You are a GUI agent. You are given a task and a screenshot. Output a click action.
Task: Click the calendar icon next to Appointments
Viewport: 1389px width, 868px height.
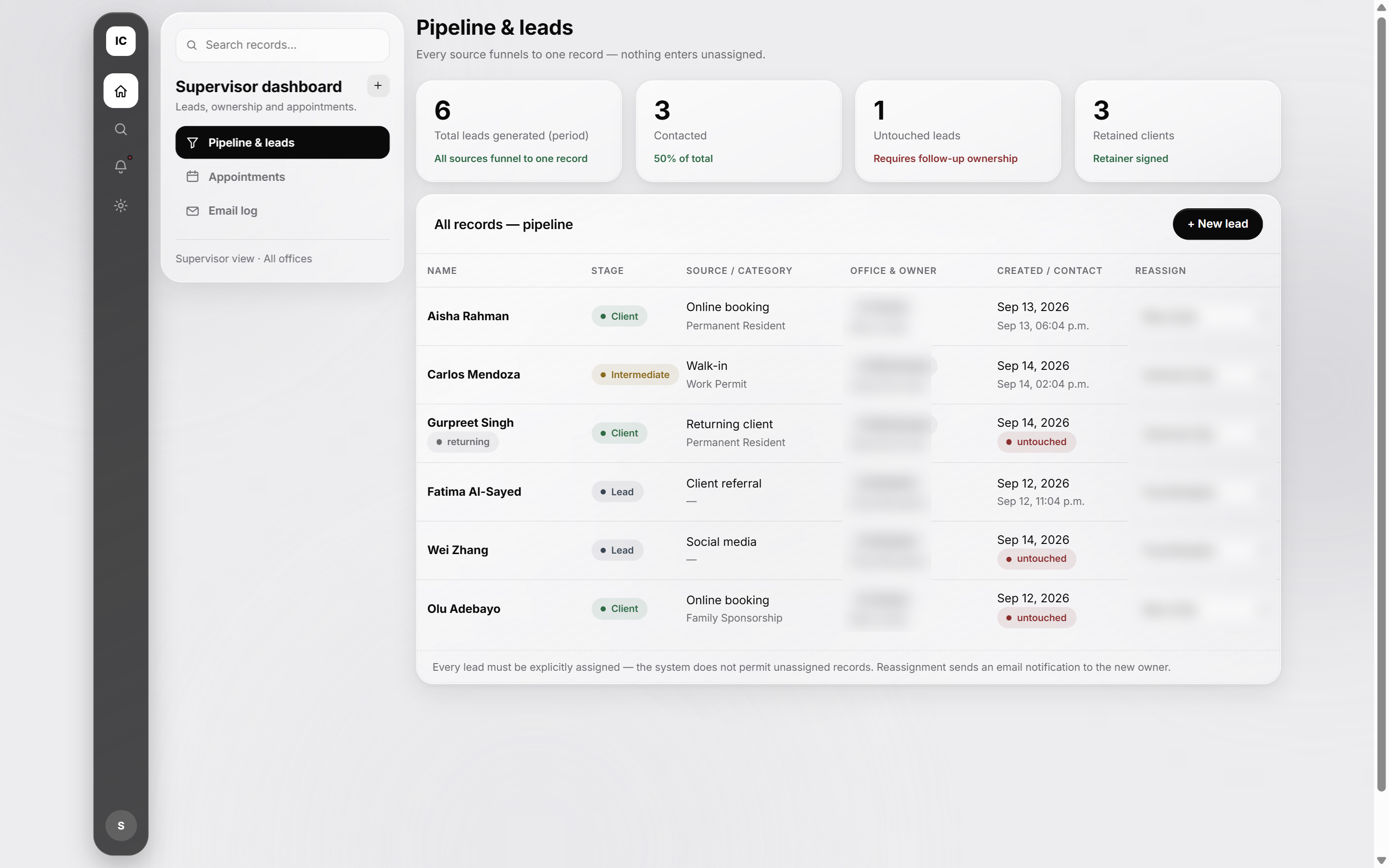tap(192, 177)
